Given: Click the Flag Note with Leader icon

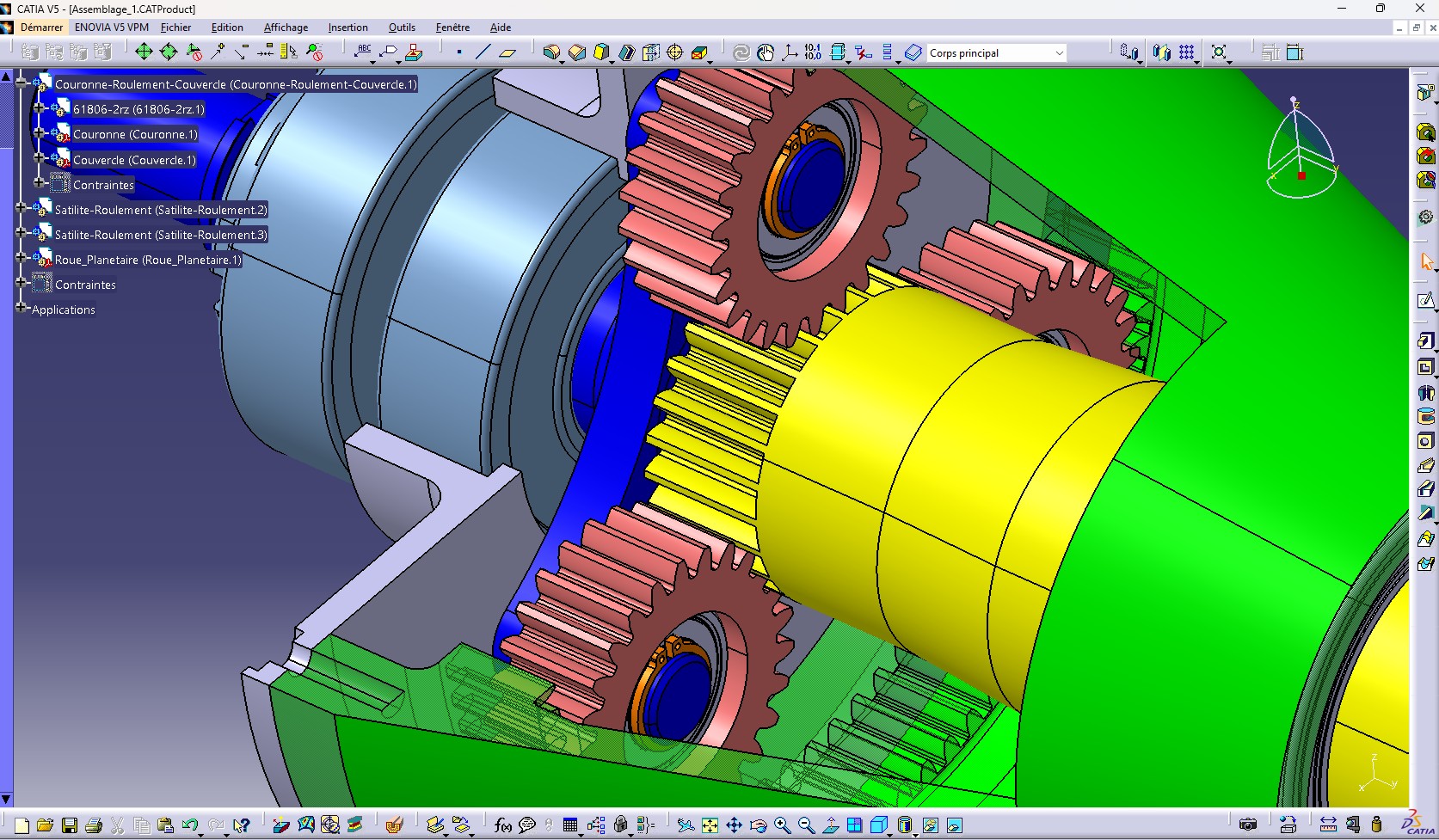Looking at the screenshot, I should point(389,52).
